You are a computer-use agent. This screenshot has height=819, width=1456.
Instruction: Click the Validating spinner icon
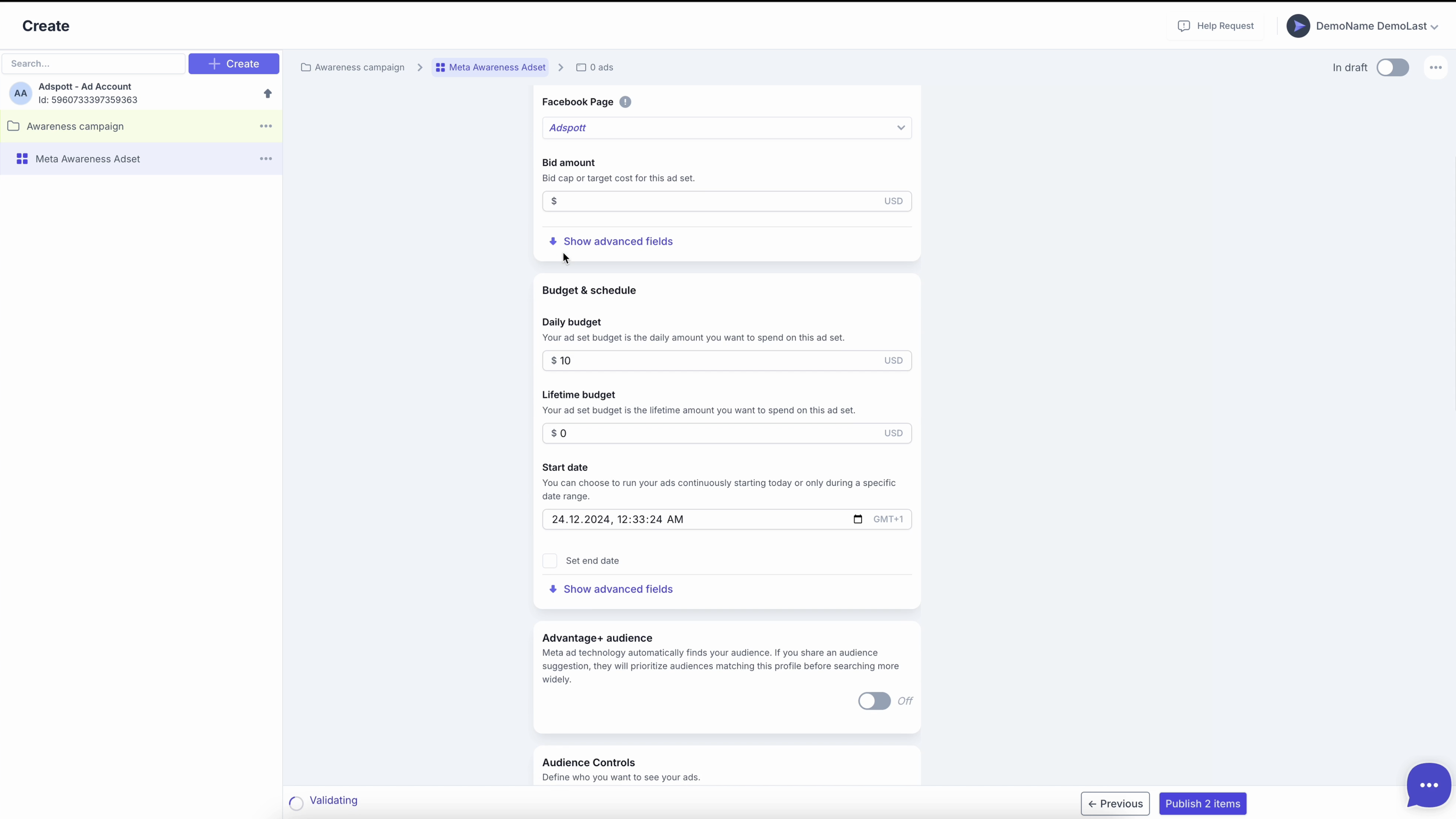click(x=296, y=803)
